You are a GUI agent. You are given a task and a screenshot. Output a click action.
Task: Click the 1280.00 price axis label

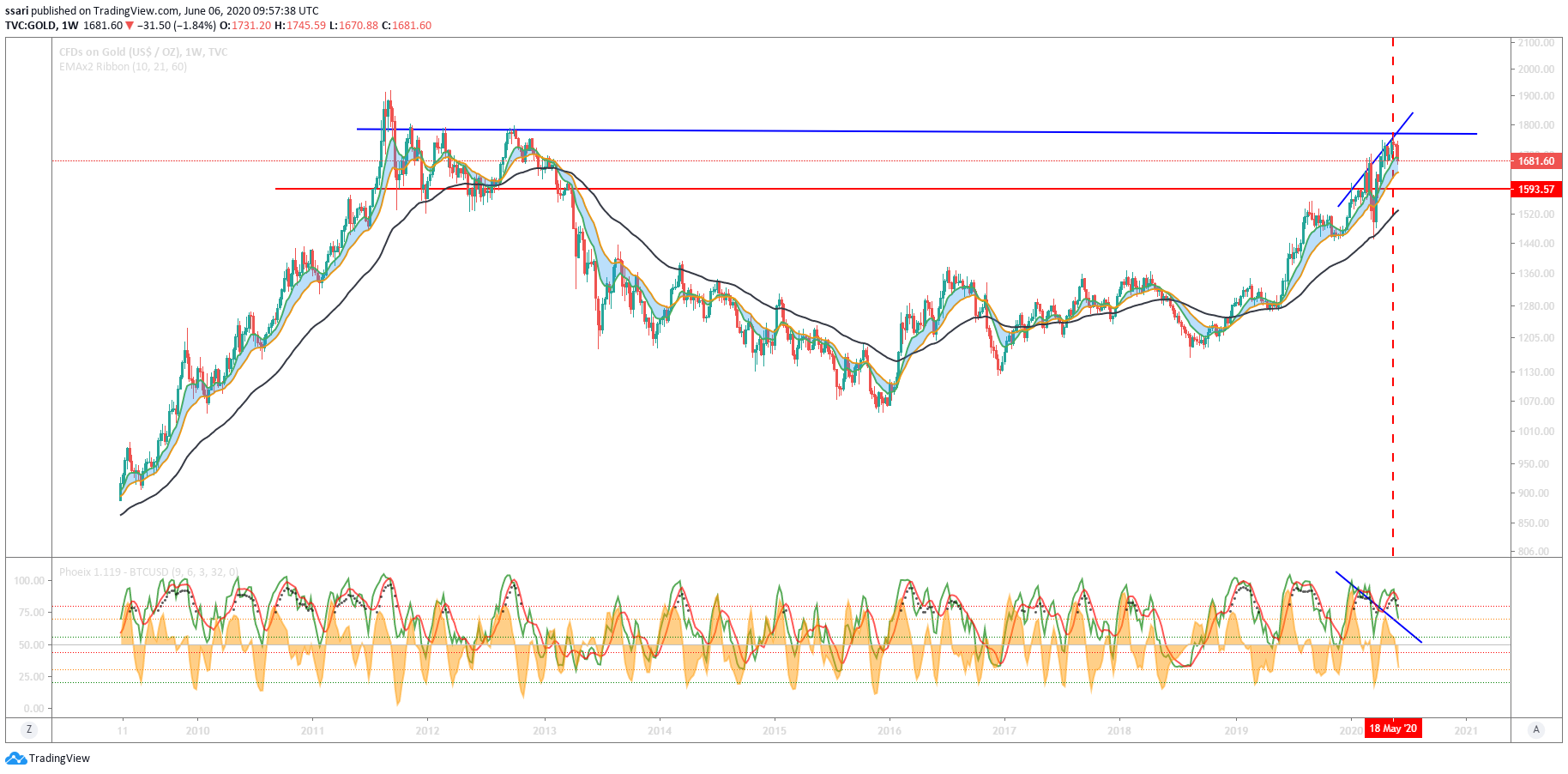[1535, 305]
